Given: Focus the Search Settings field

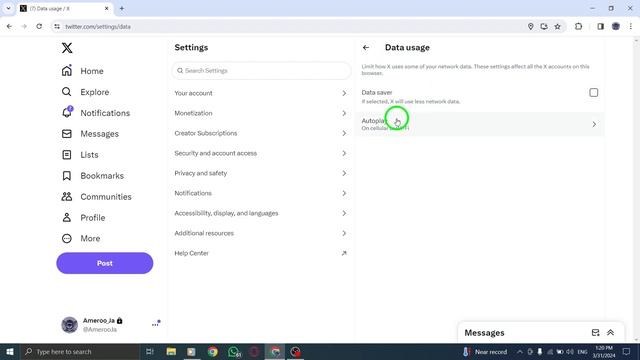Looking at the screenshot, I should tap(261, 71).
